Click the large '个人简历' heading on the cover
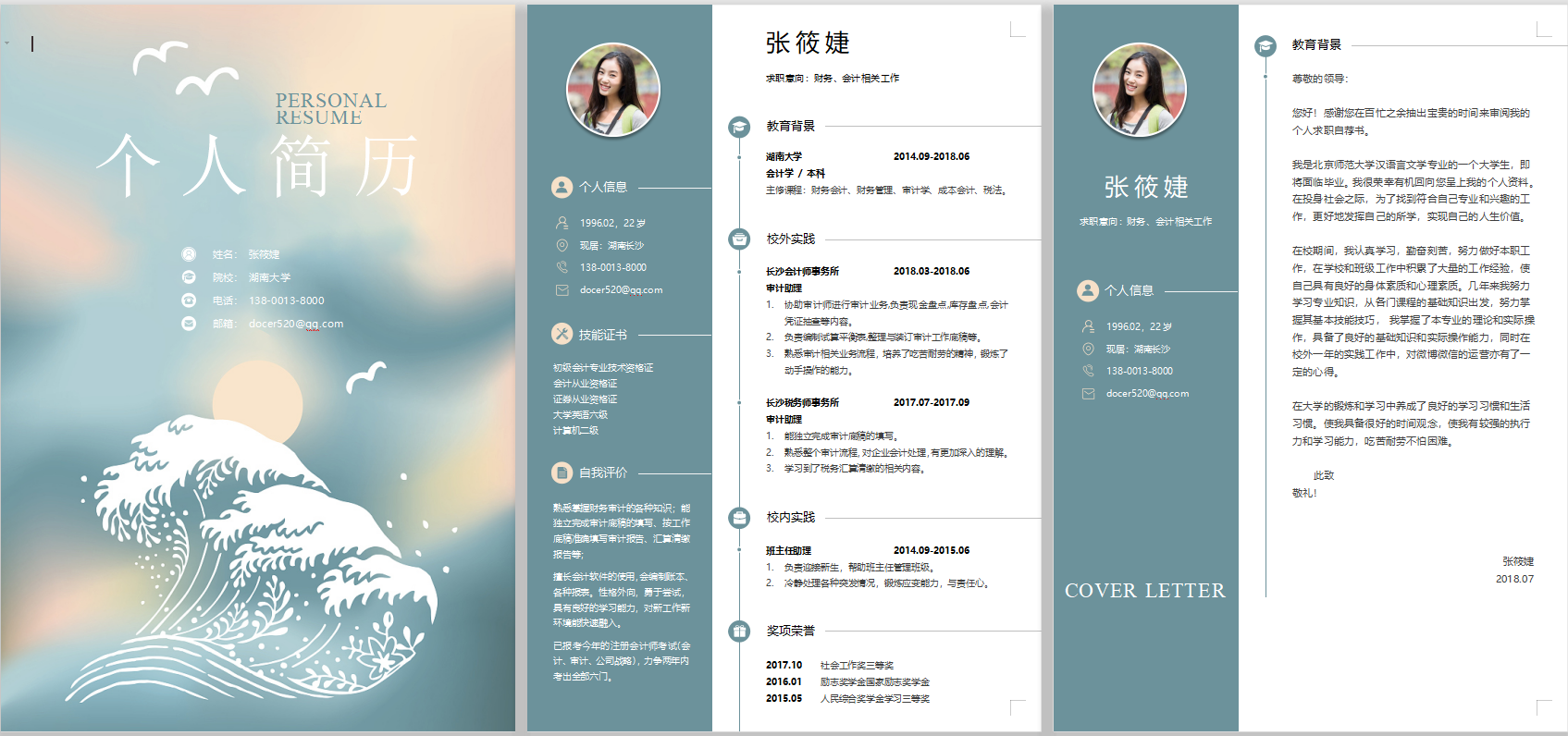Screen dimensions: 1568x736 tap(258, 166)
